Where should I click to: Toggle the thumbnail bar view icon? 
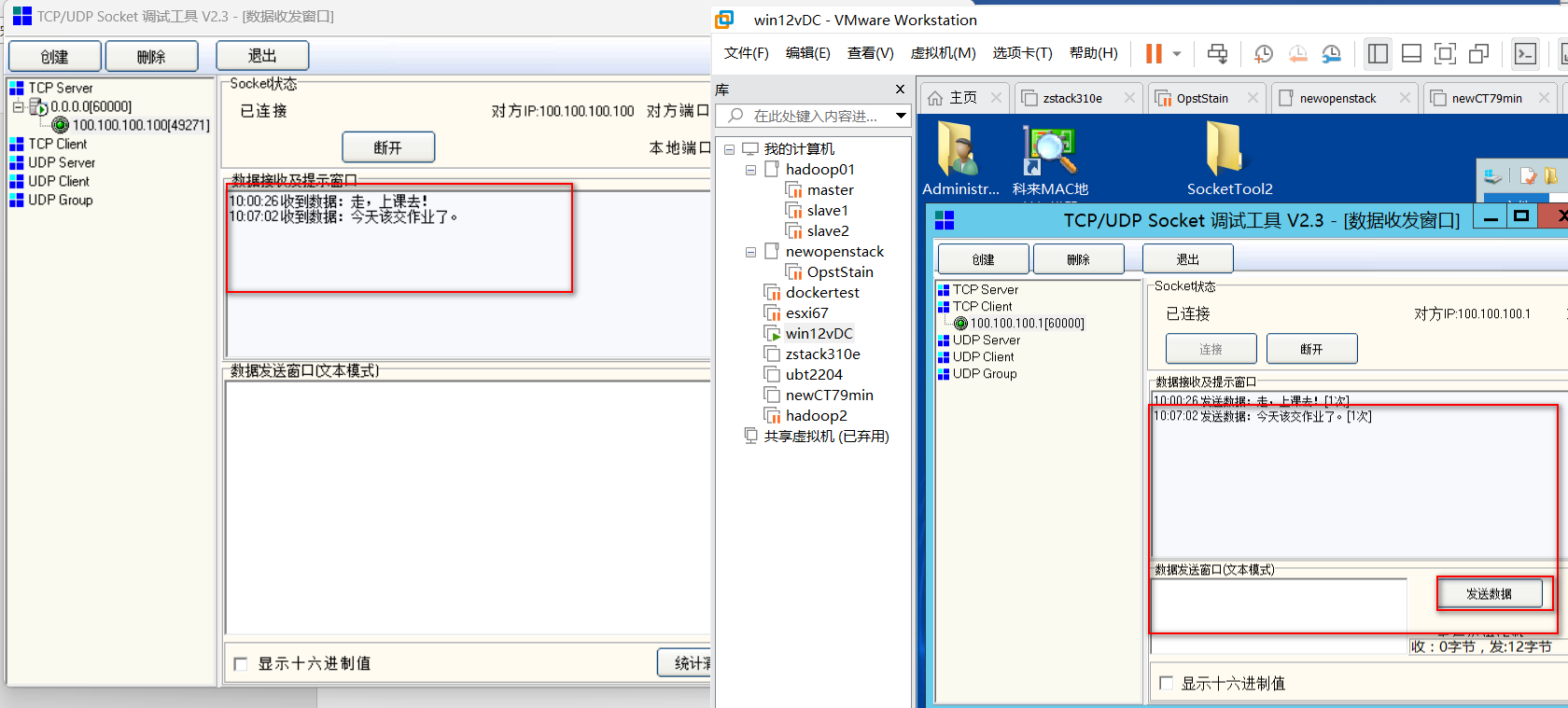tap(1411, 53)
